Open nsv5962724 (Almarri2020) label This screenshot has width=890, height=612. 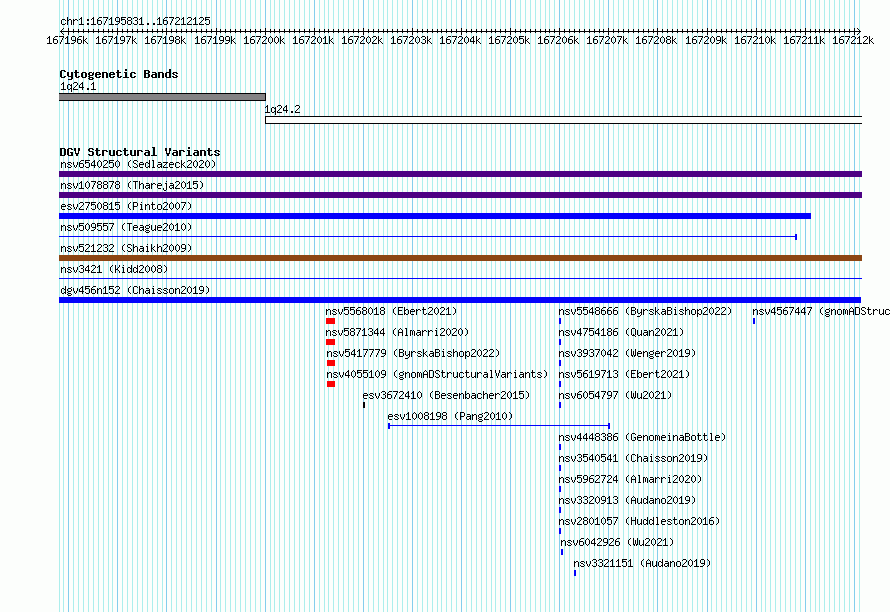pos(631,479)
